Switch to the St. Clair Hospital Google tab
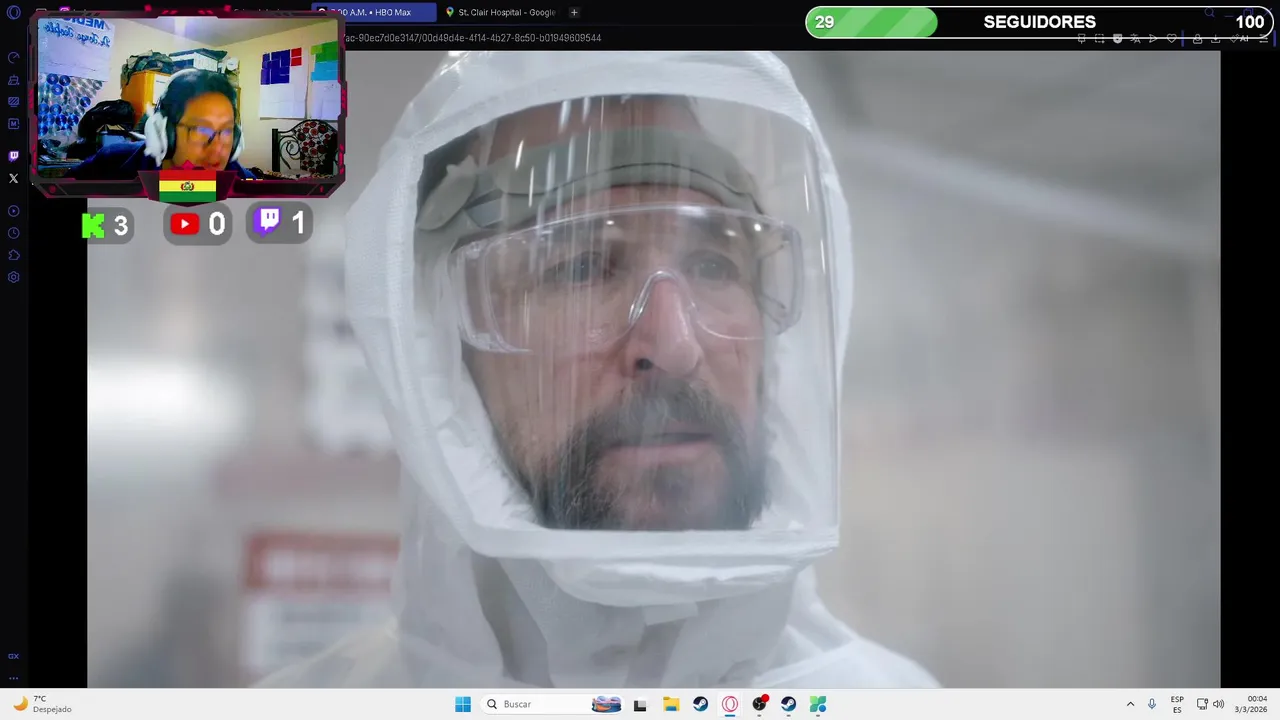Image resolution: width=1280 pixels, height=720 pixels. point(500,12)
